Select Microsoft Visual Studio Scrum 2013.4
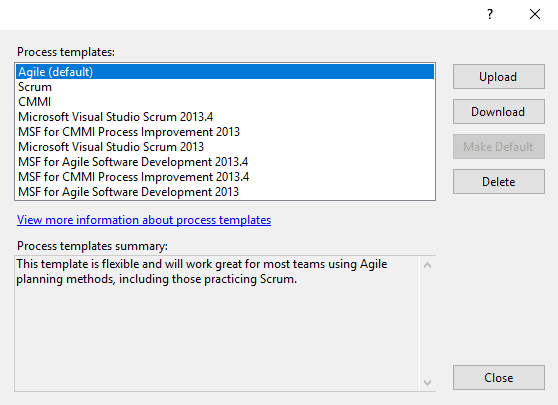This screenshot has height=405, width=558. [225, 117]
